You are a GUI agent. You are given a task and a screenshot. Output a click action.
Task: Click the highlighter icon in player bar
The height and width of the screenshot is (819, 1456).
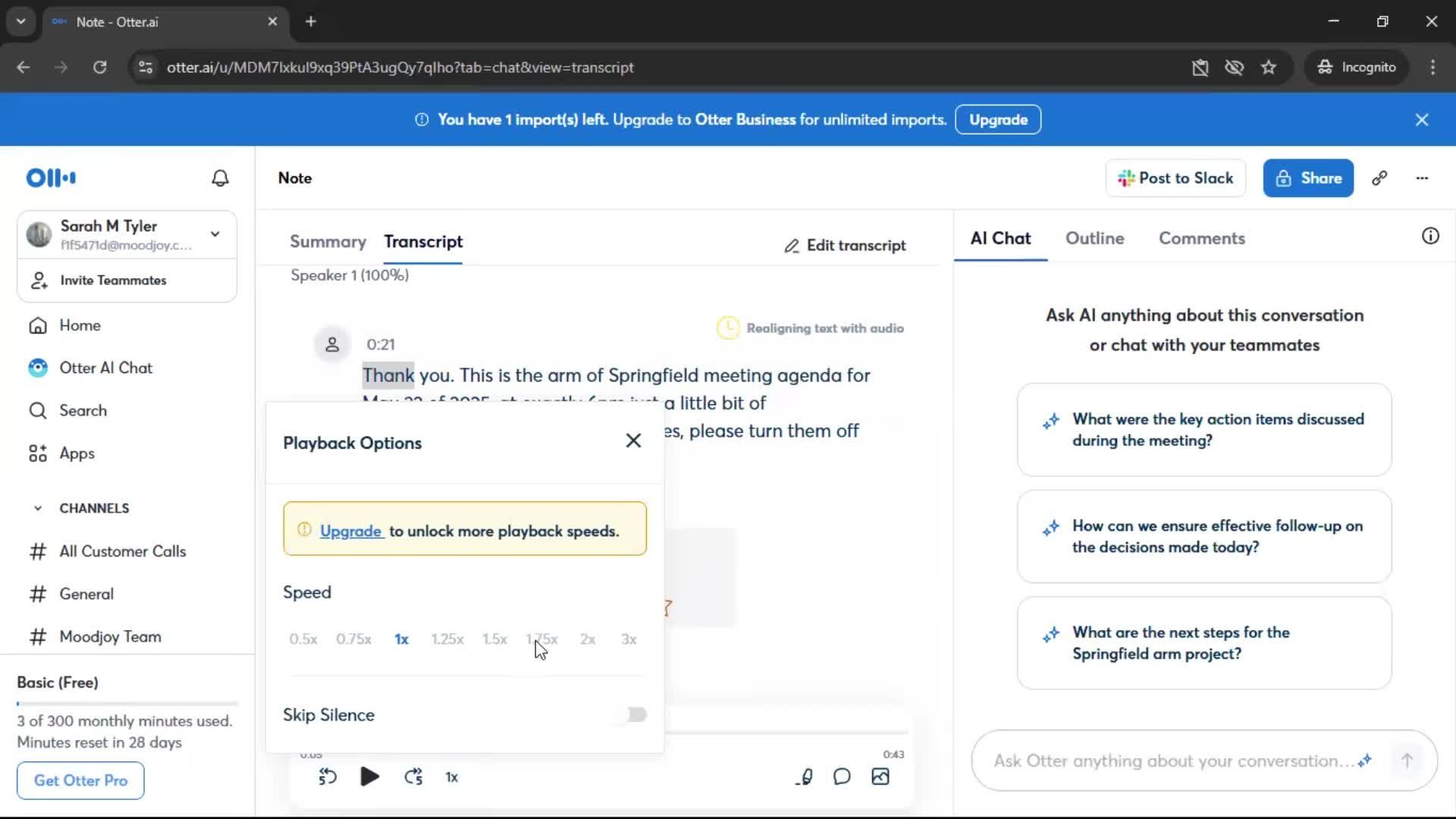805,777
